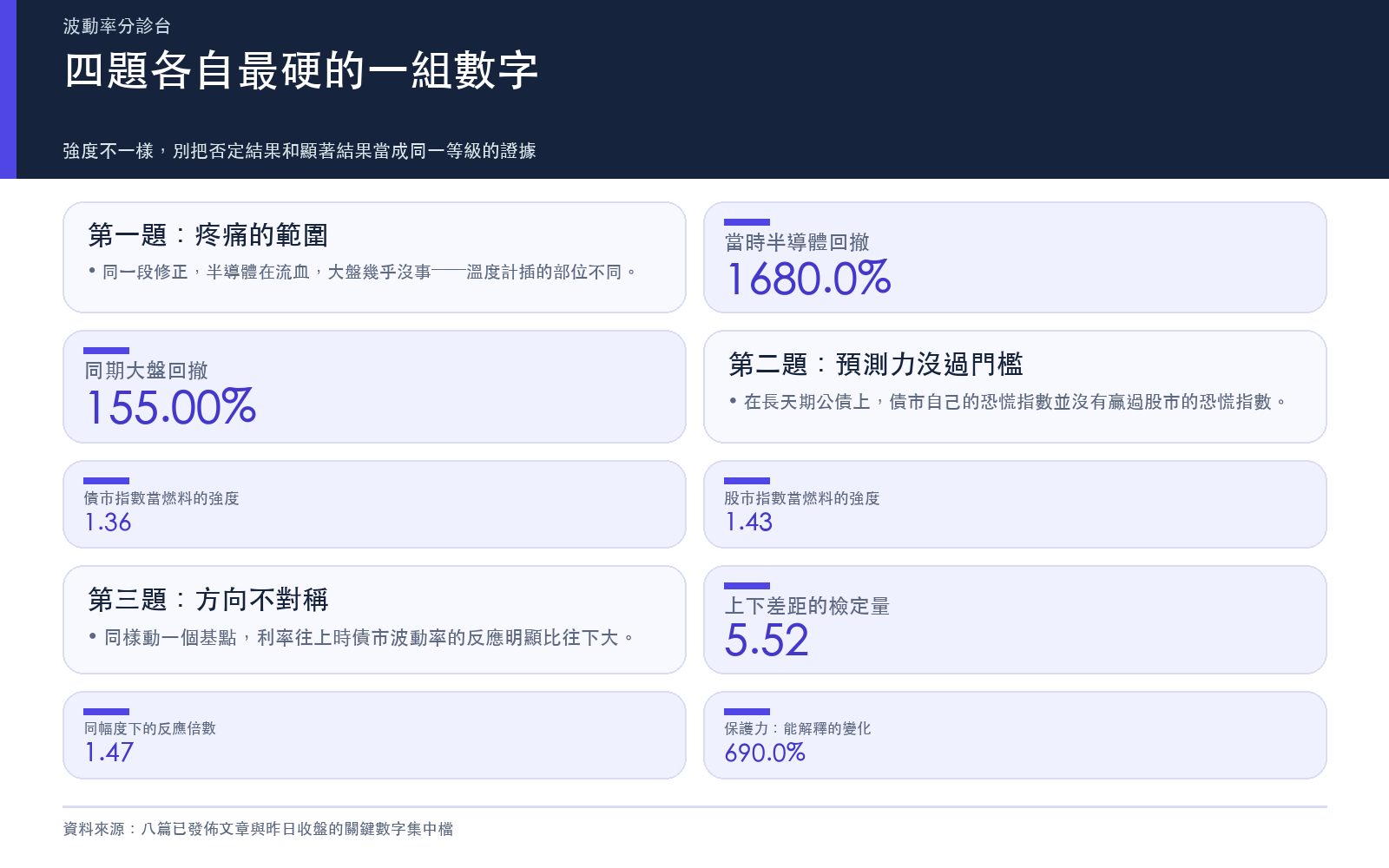Image resolution: width=1389 pixels, height=868 pixels.
Task: Select the 第一題：疼痛的範圍 card title
Action: pyautogui.click(x=208, y=235)
